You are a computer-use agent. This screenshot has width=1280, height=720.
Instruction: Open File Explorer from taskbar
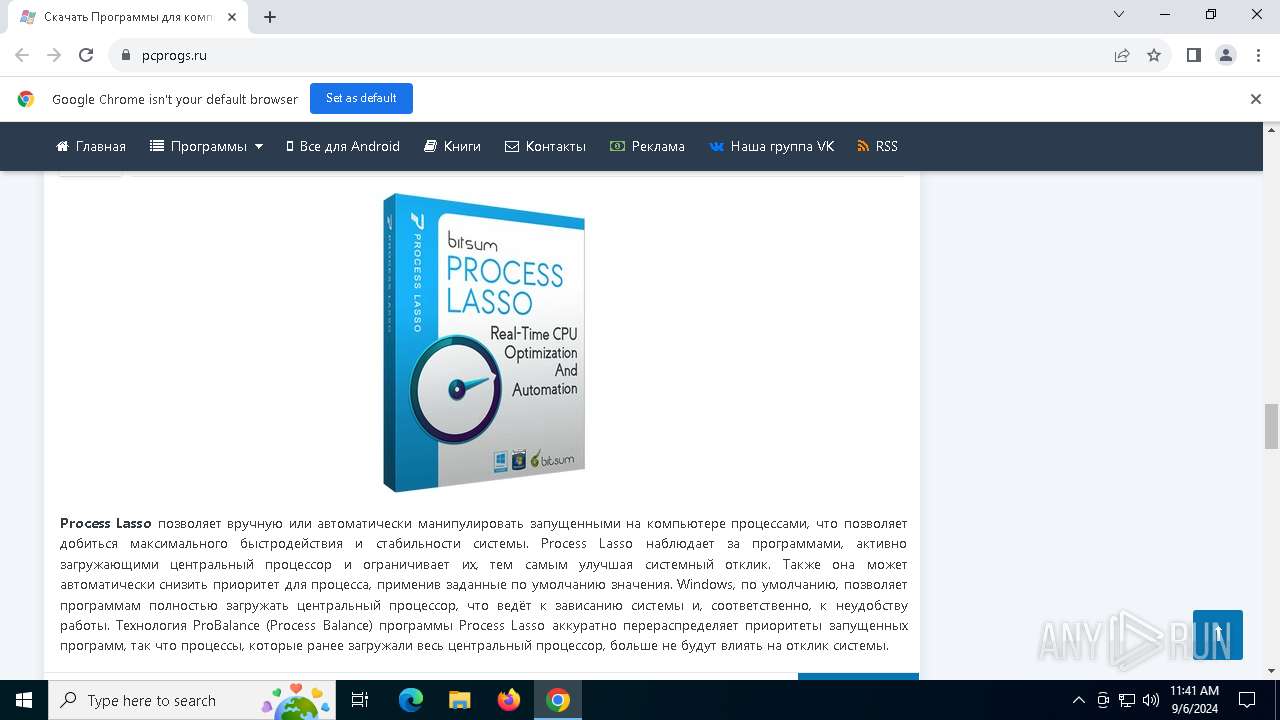(459, 700)
